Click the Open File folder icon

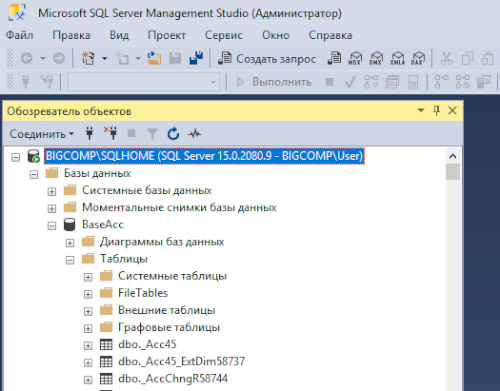154,59
